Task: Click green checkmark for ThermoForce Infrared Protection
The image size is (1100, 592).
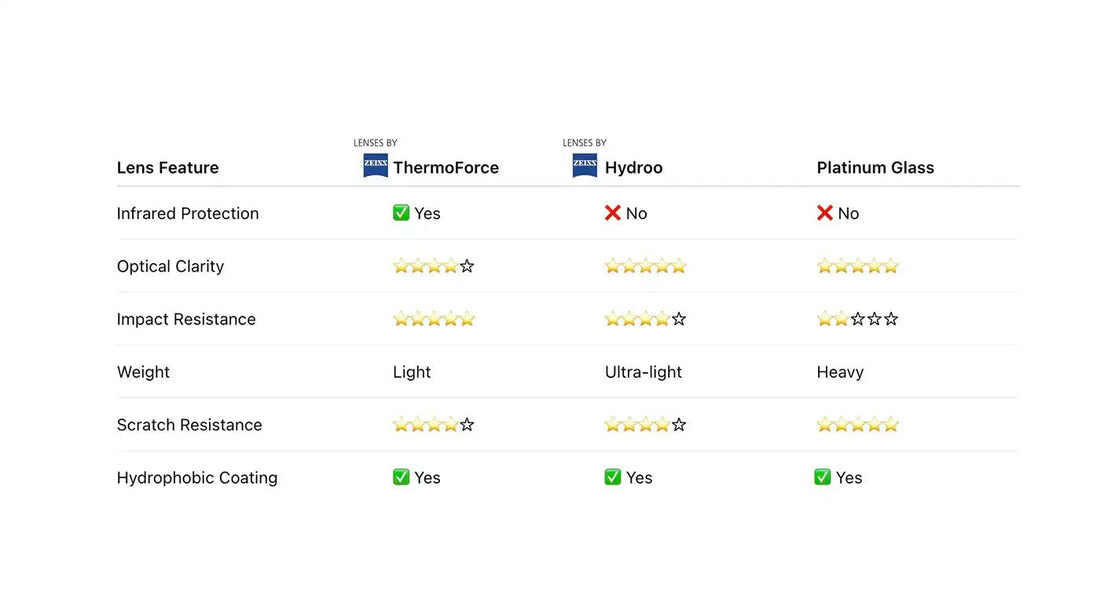Action: (401, 213)
